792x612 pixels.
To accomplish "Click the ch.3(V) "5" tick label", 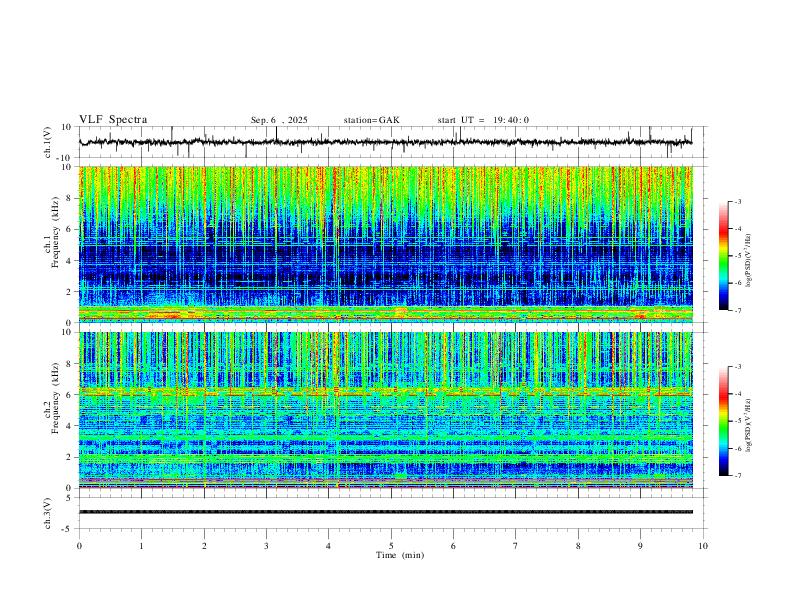I will 69,498.
